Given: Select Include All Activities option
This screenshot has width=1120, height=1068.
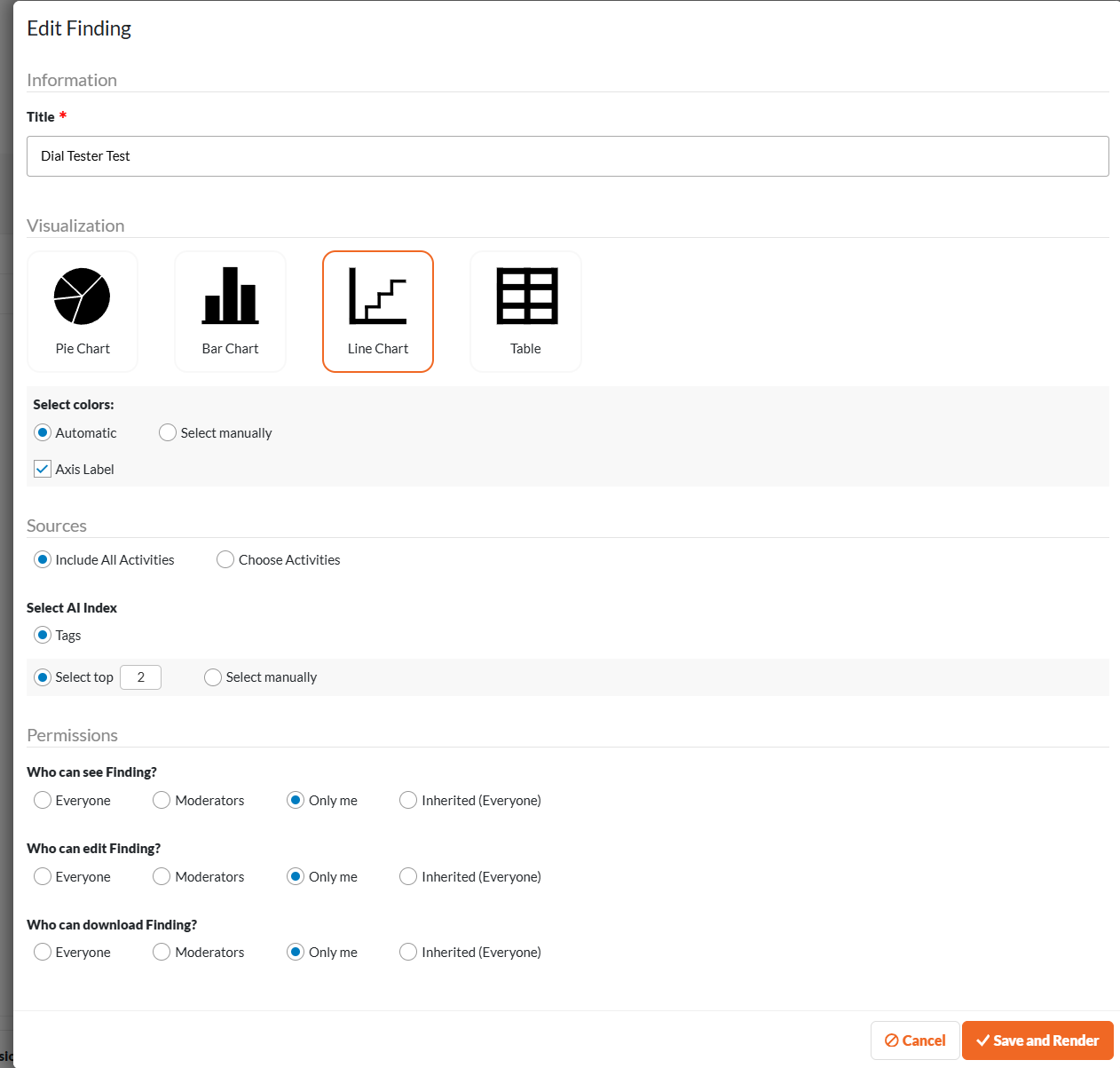Looking at the screenshot, I should click(x=43, y=559).
